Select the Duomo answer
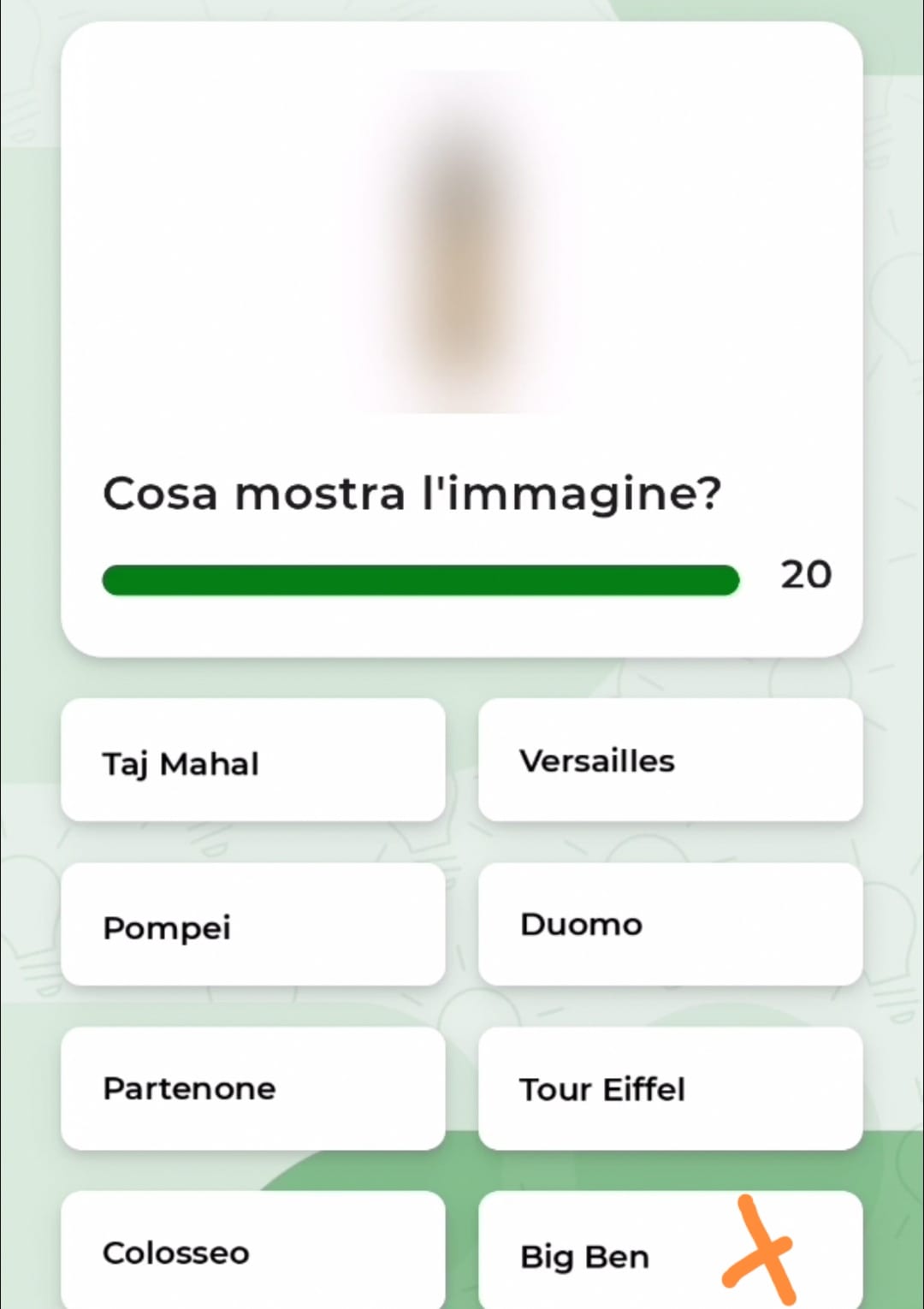924x1309 pixels. (670, 925)
